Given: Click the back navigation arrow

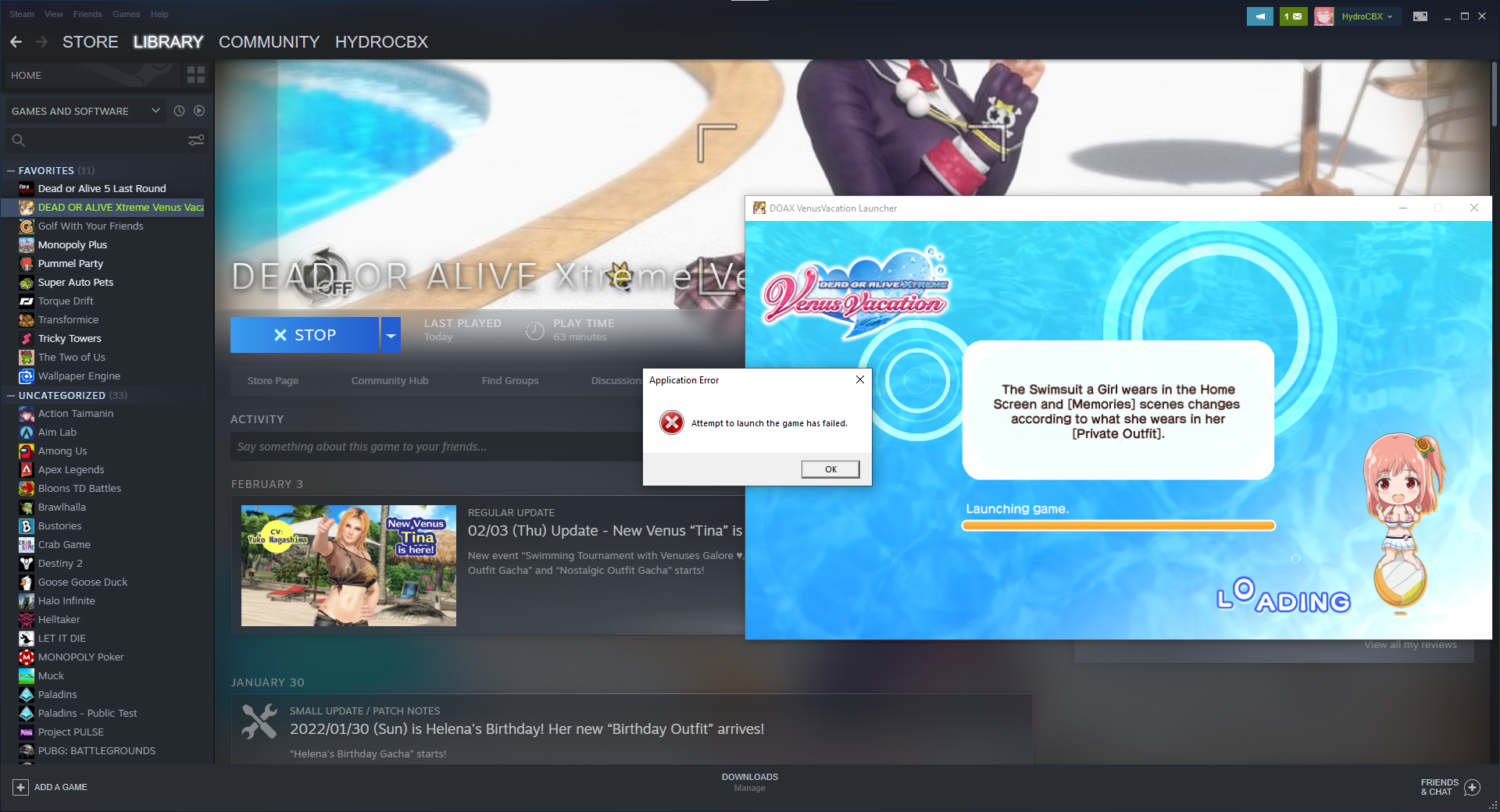Looking at the screenshot, I should coord(16,42).
